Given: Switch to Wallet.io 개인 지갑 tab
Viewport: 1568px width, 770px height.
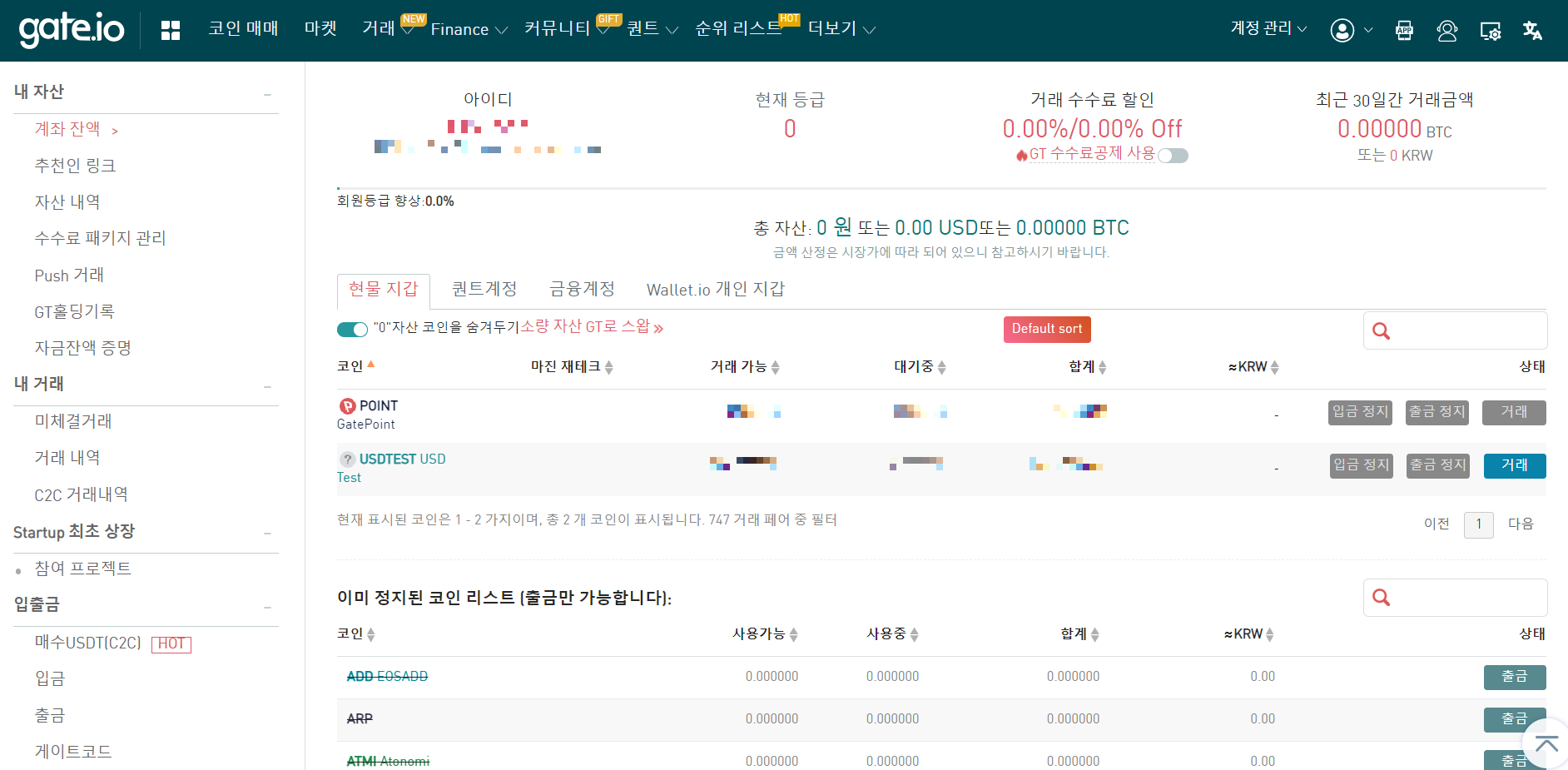Looking at the screenshot, I should pyautogui.click(x=716, y=289).
